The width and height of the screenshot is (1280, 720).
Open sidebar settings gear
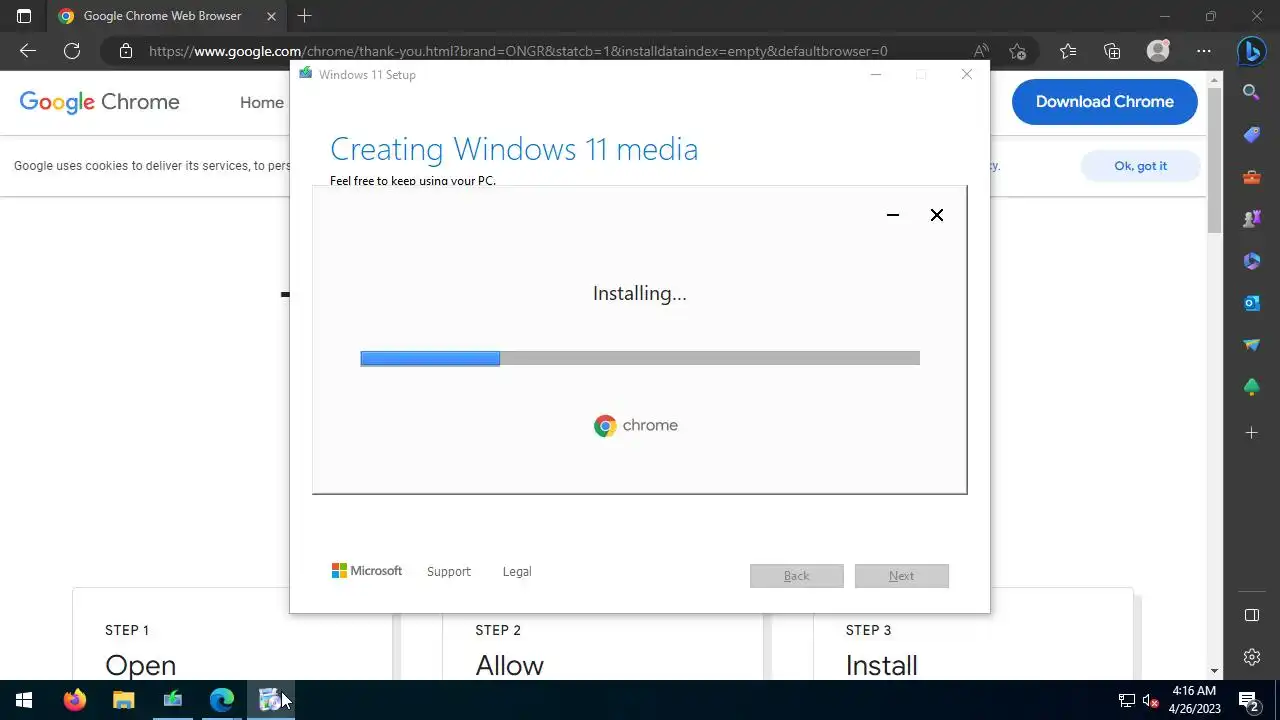(x=1251, y=657)
